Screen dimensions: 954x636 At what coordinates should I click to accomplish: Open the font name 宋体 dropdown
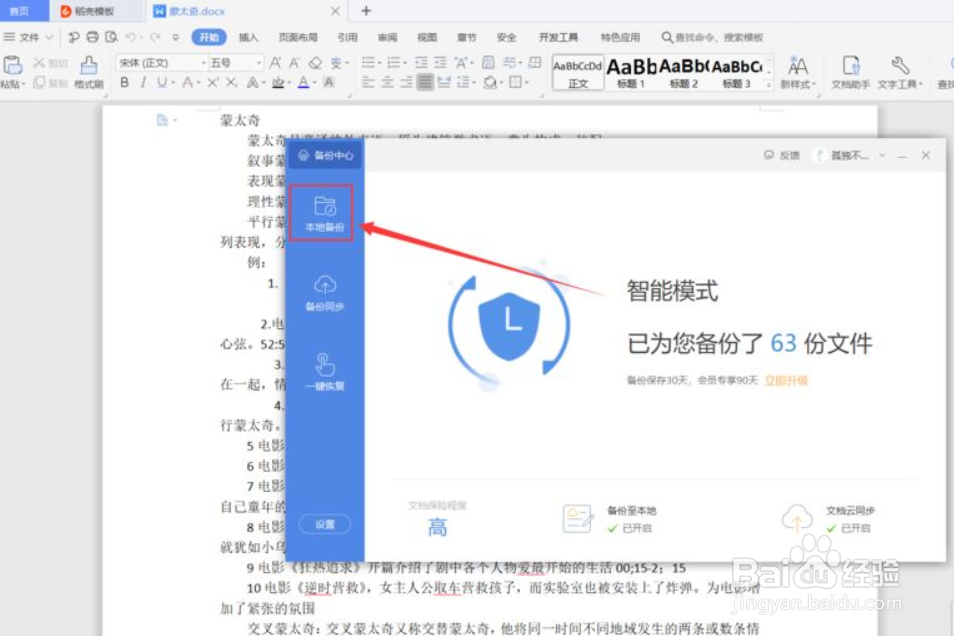[x=203, y=63]
